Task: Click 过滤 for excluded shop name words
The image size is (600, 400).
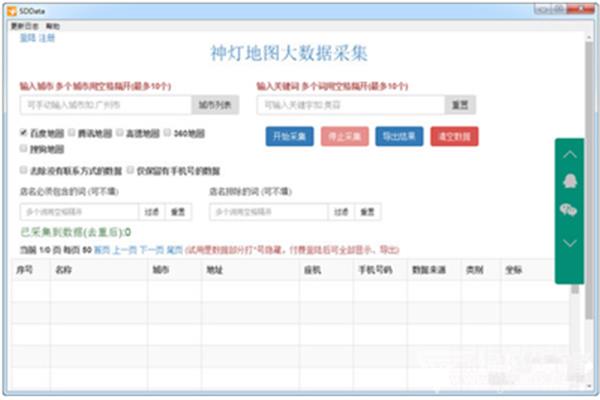Action: (x=341, y=212)
